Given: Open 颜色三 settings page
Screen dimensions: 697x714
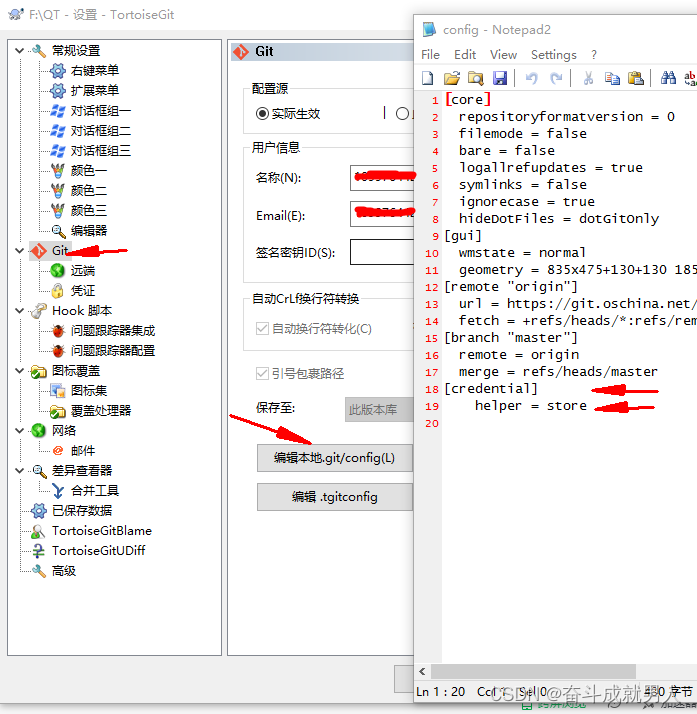Looking at the screenshot, I should click(89, 211).
